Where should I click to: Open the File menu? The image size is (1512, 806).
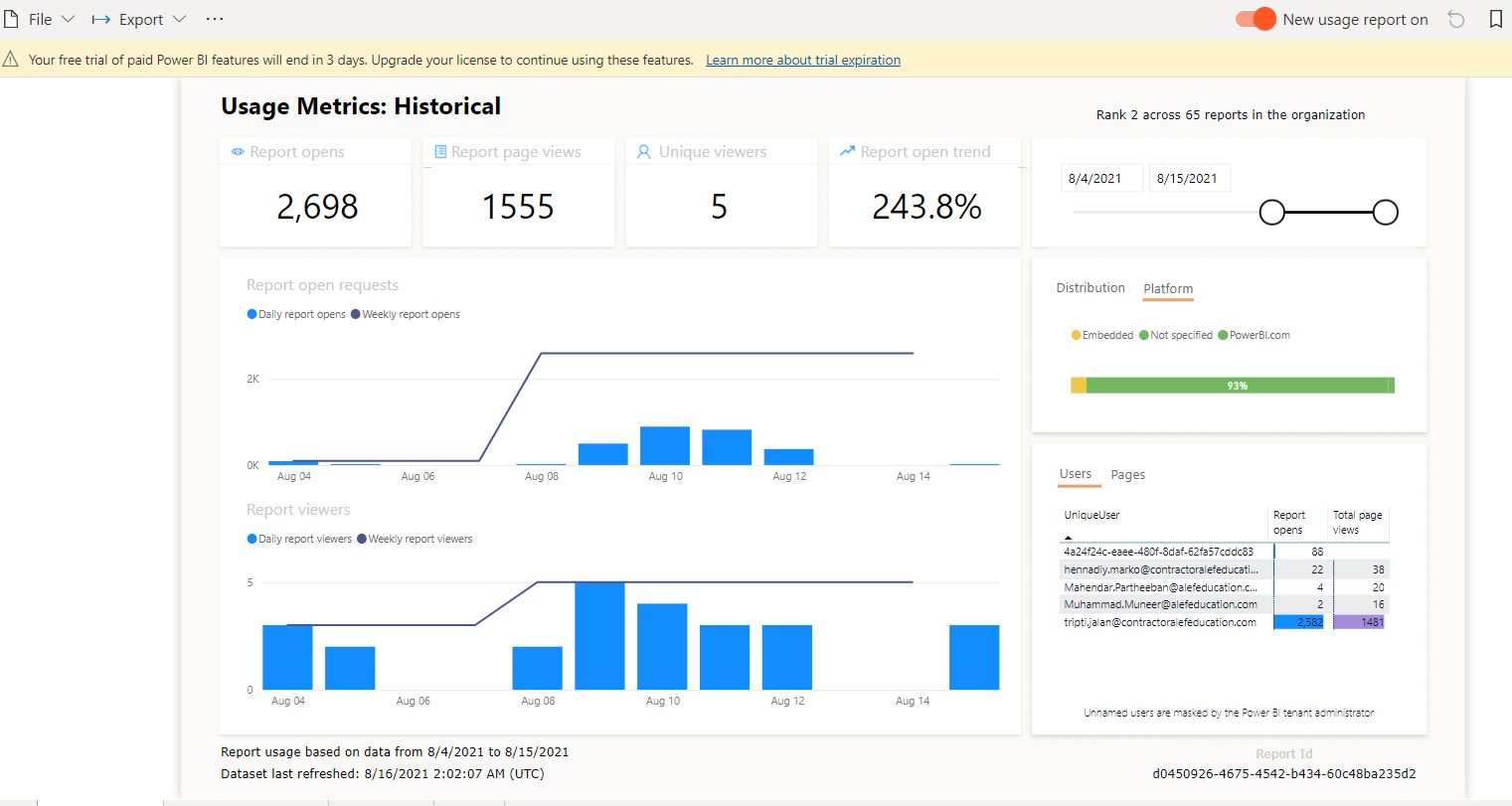pos(40,19)
